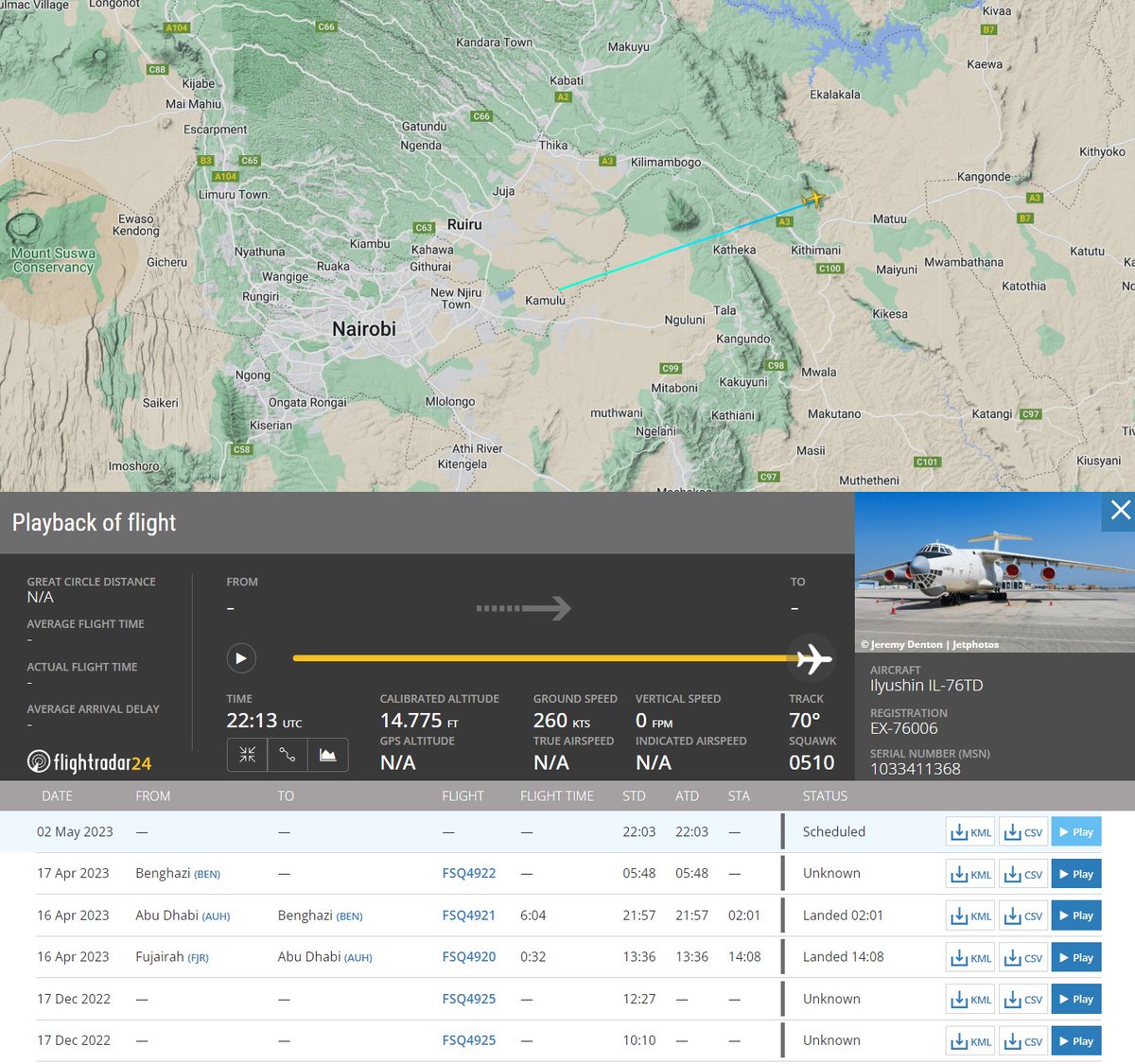1135x1064 pixels.
Task: Click the squawk value 0510
Action: click(x=812, y=762)
